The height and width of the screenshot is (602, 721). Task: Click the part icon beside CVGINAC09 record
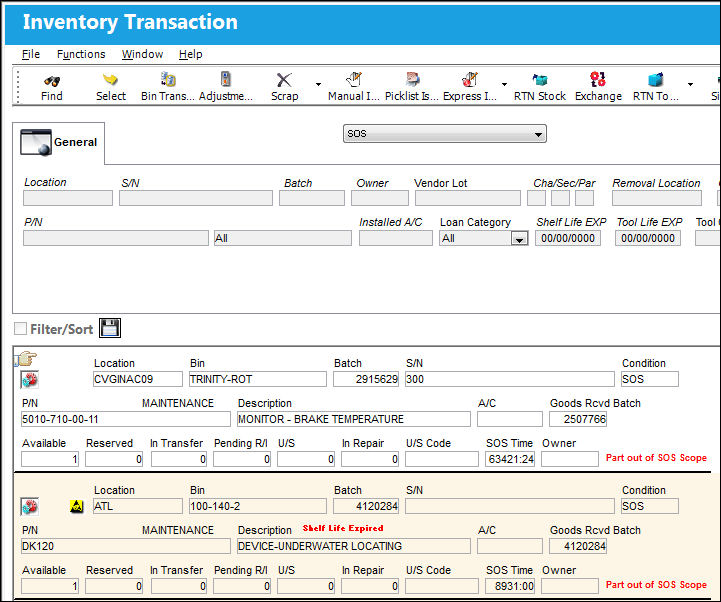pos(30,380)
